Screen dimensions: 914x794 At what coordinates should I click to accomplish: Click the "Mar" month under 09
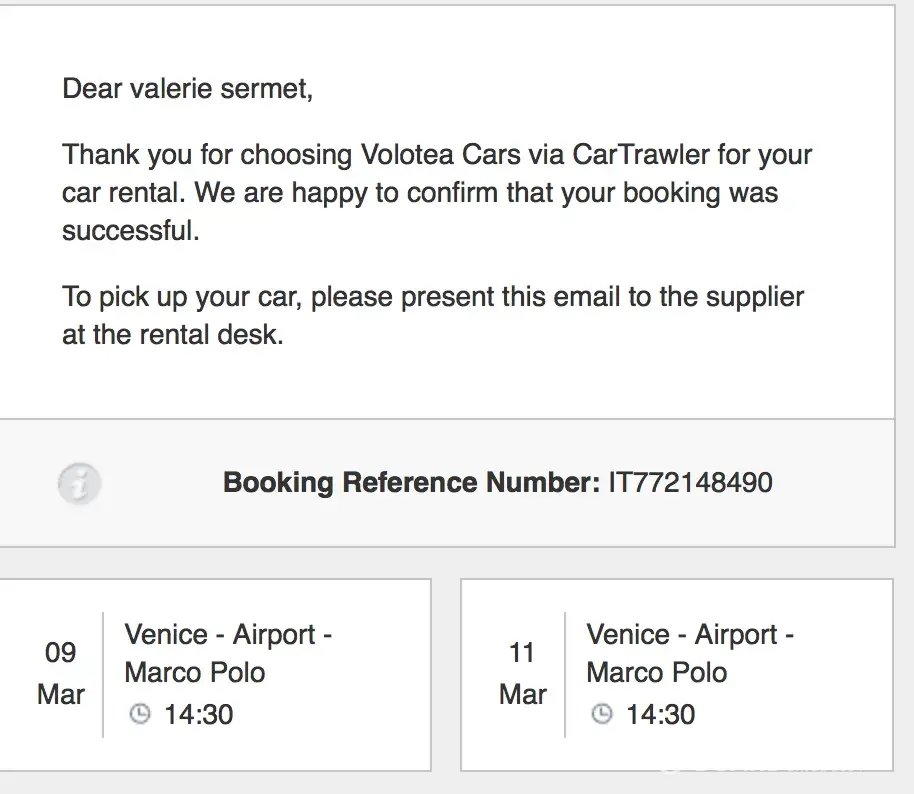coord(61,694)
